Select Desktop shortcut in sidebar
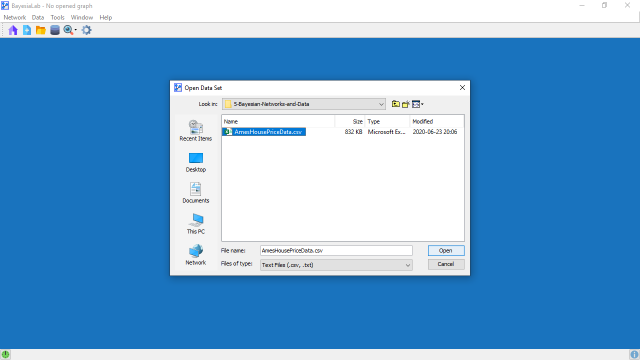This screenshot has width=640, height=360. [196, 162]
